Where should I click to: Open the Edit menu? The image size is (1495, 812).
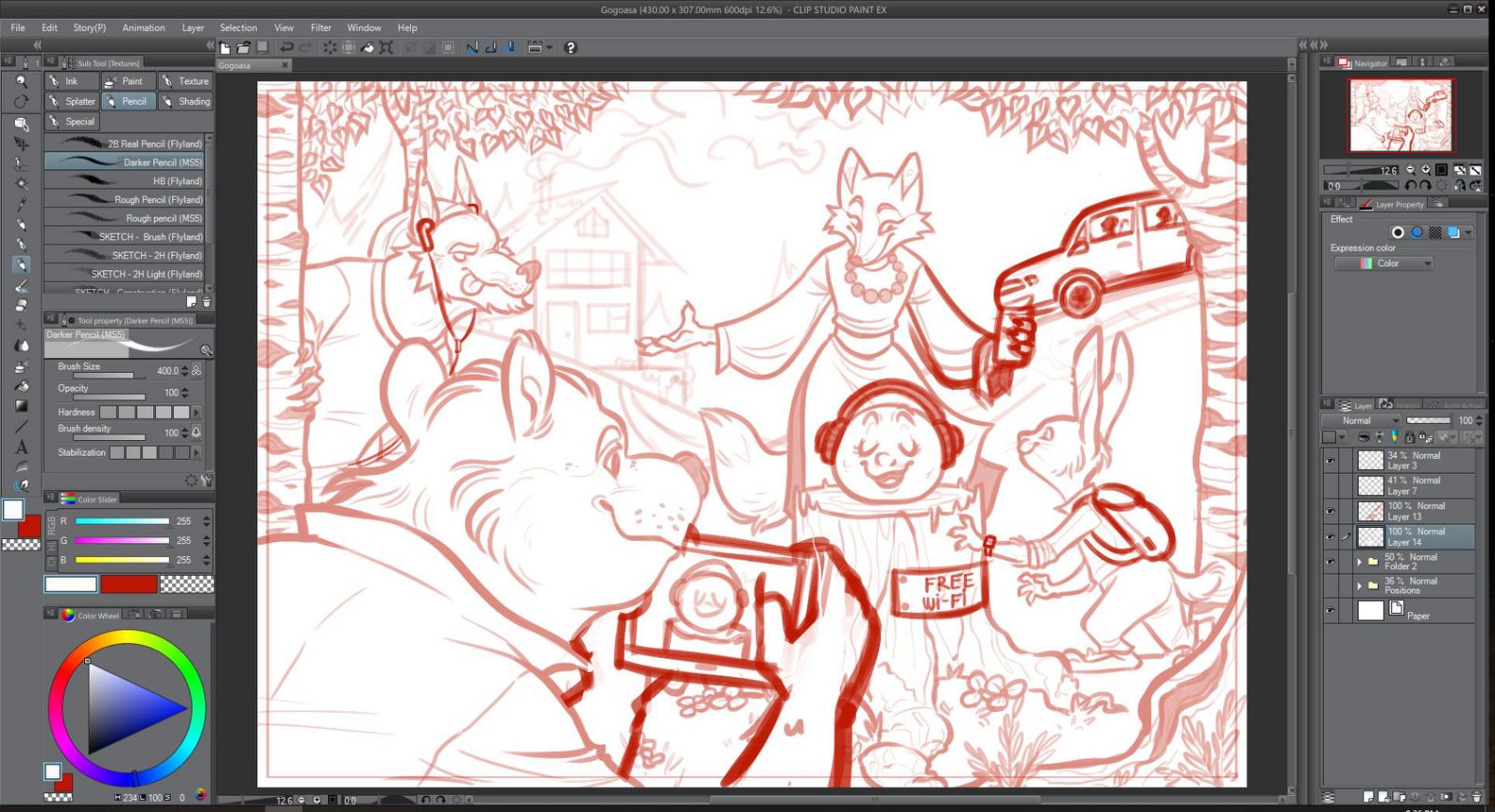50,28
